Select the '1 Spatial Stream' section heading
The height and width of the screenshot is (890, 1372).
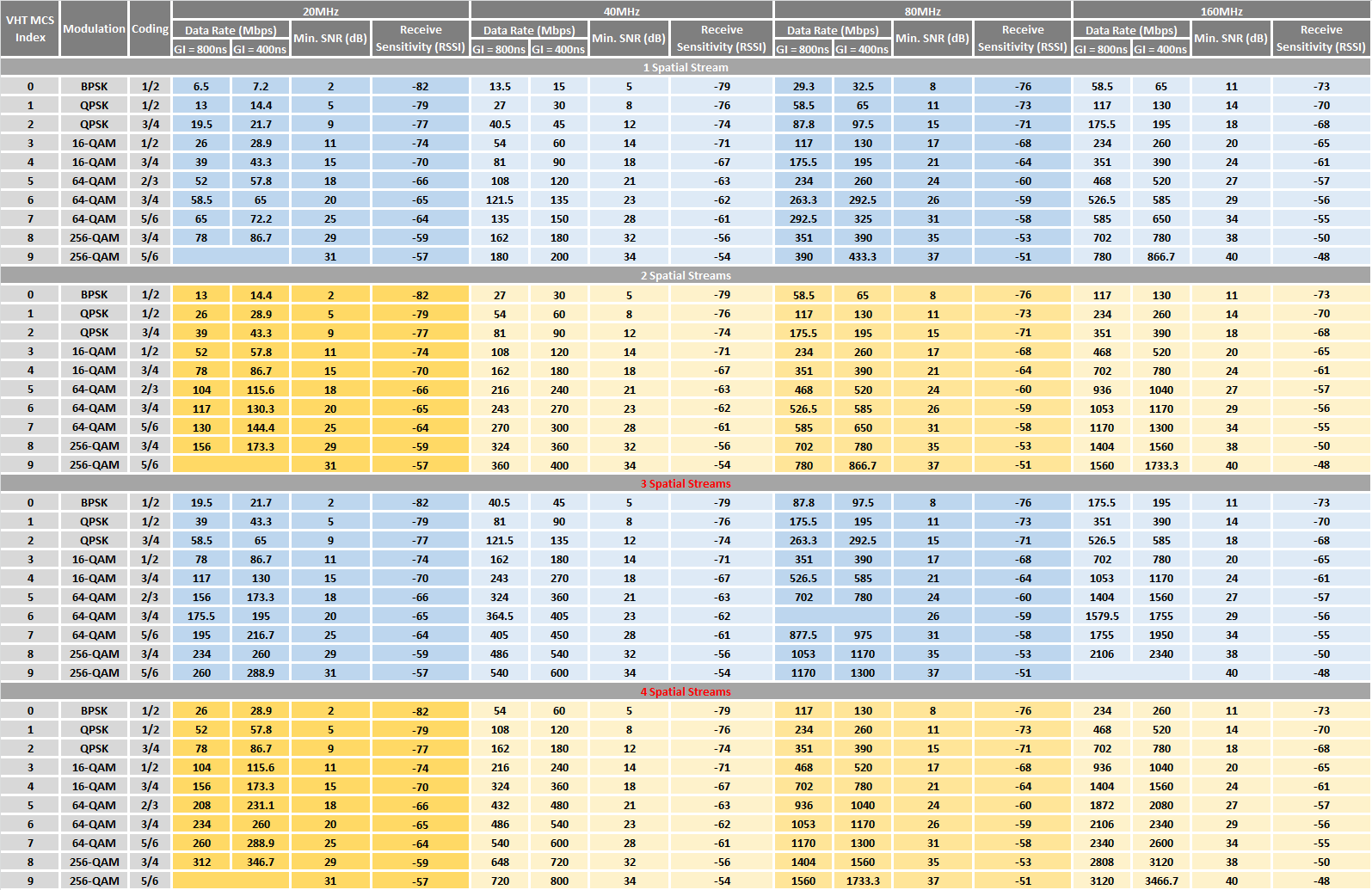click(x=686, y=67)
